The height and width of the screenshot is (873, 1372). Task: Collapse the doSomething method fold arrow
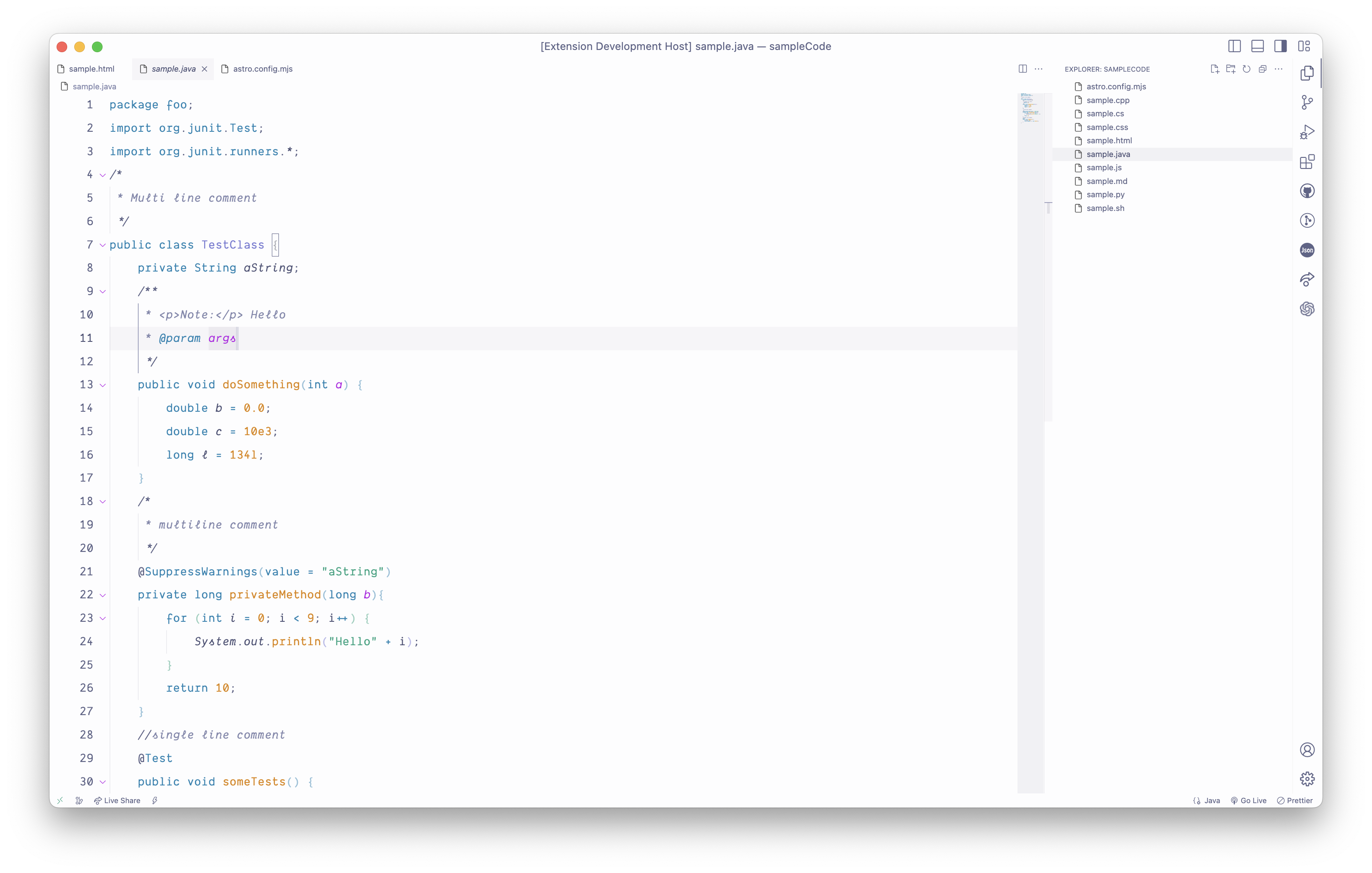pos(103,386)
